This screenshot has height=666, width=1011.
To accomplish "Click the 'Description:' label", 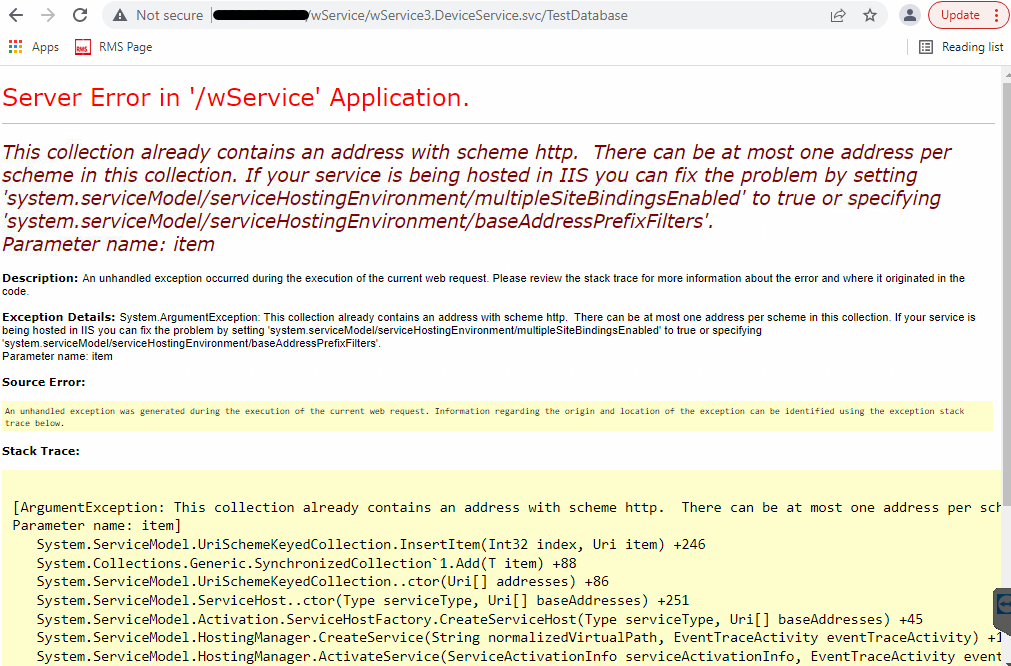I will click(40, 279).
